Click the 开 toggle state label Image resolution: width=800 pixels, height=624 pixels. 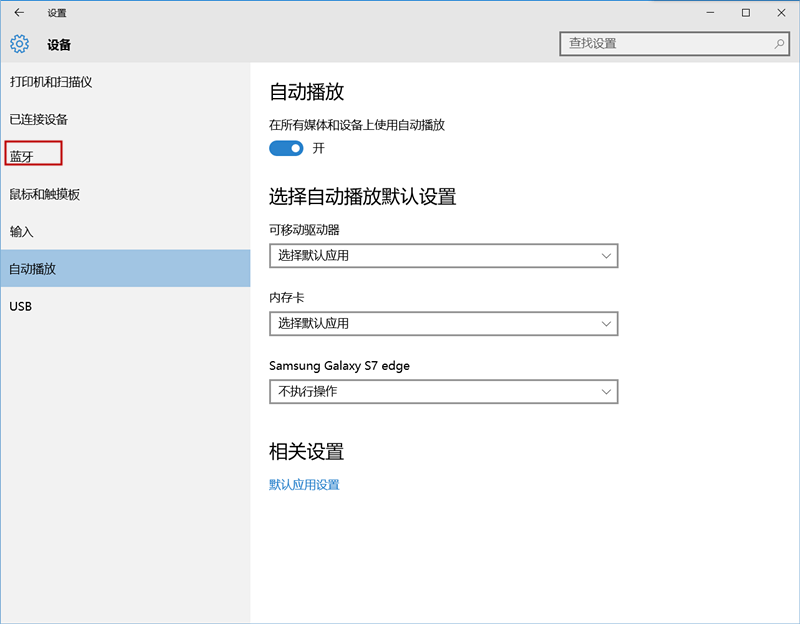[x=319, y=148]
